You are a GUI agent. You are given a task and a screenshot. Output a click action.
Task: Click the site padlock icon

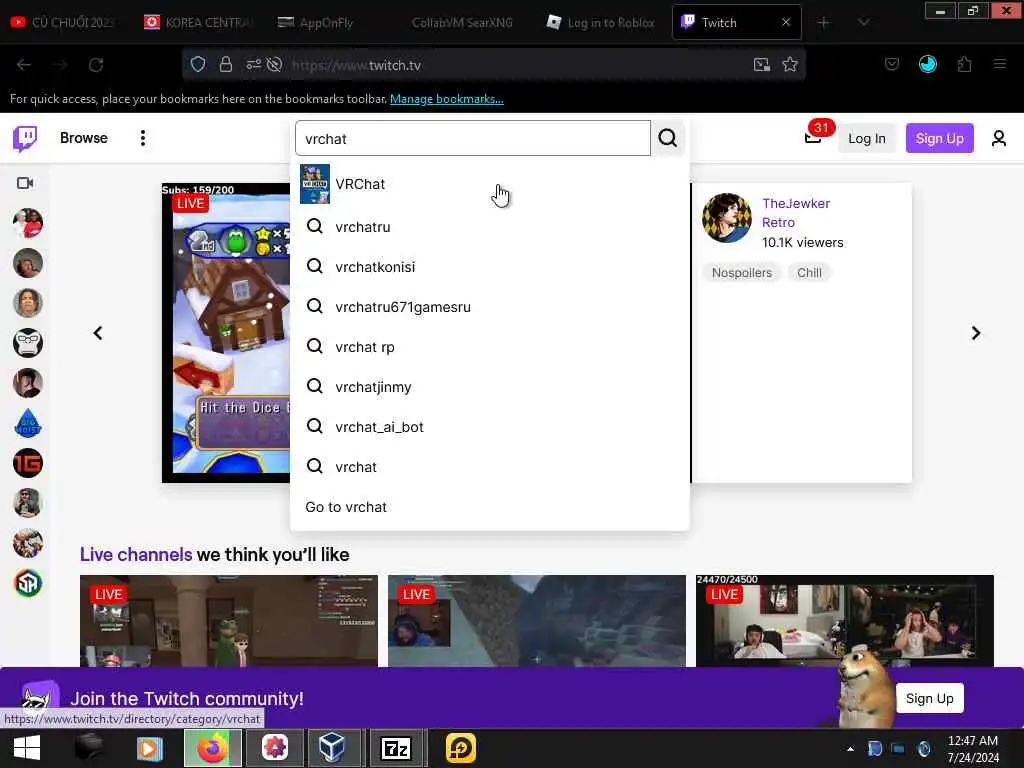tap(225, 64)
